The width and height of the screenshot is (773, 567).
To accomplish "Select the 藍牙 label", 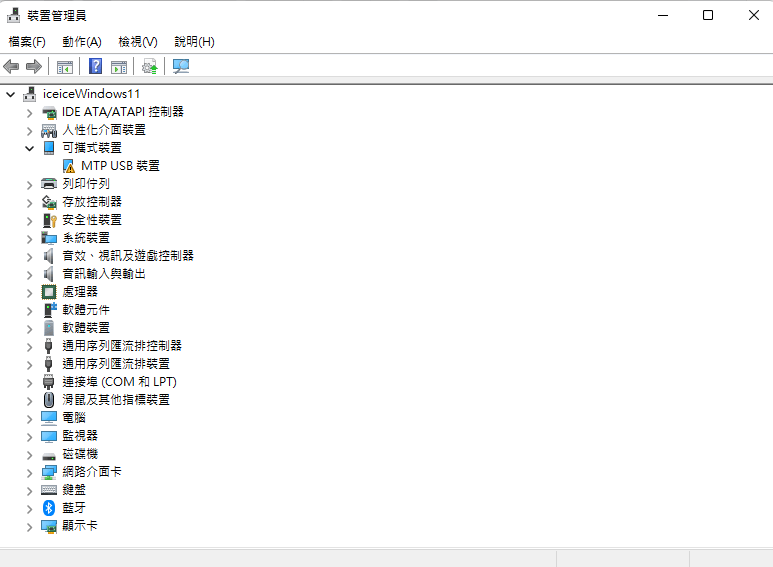I will [74, 508].
